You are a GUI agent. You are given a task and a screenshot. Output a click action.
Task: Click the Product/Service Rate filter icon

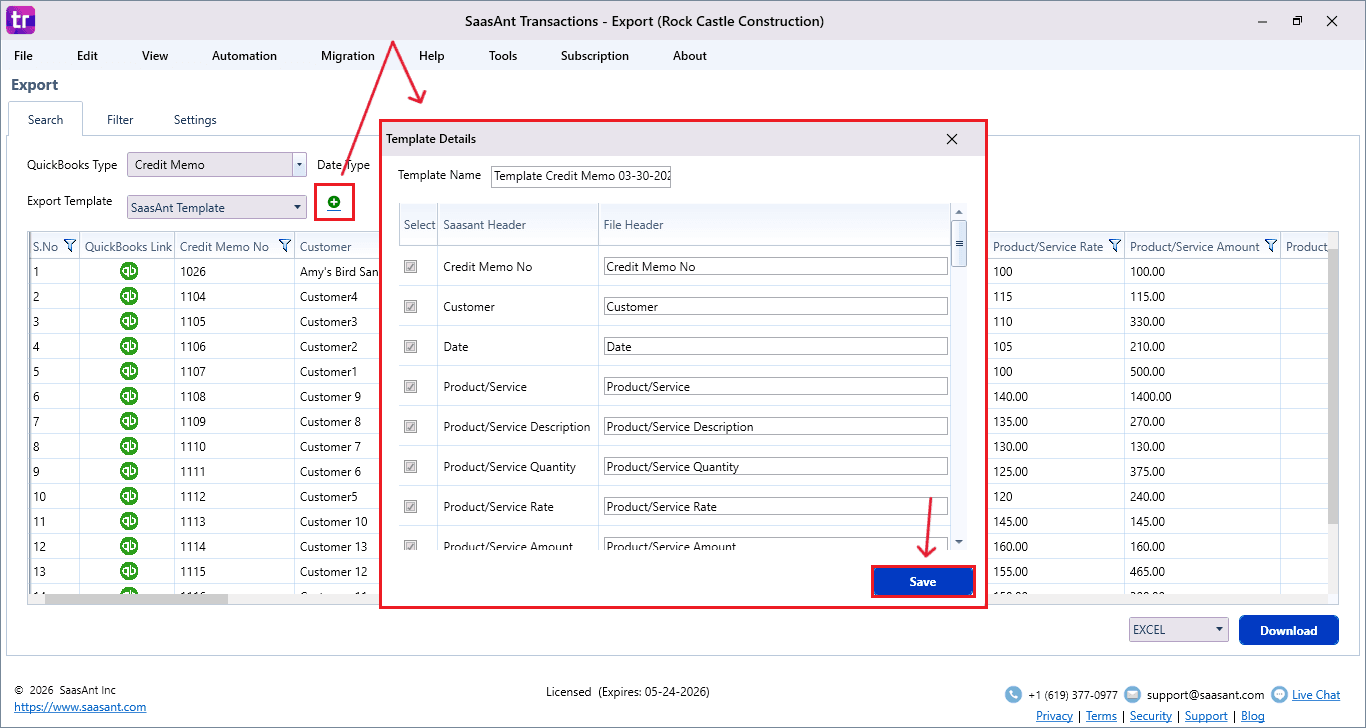click(1114, 246)
